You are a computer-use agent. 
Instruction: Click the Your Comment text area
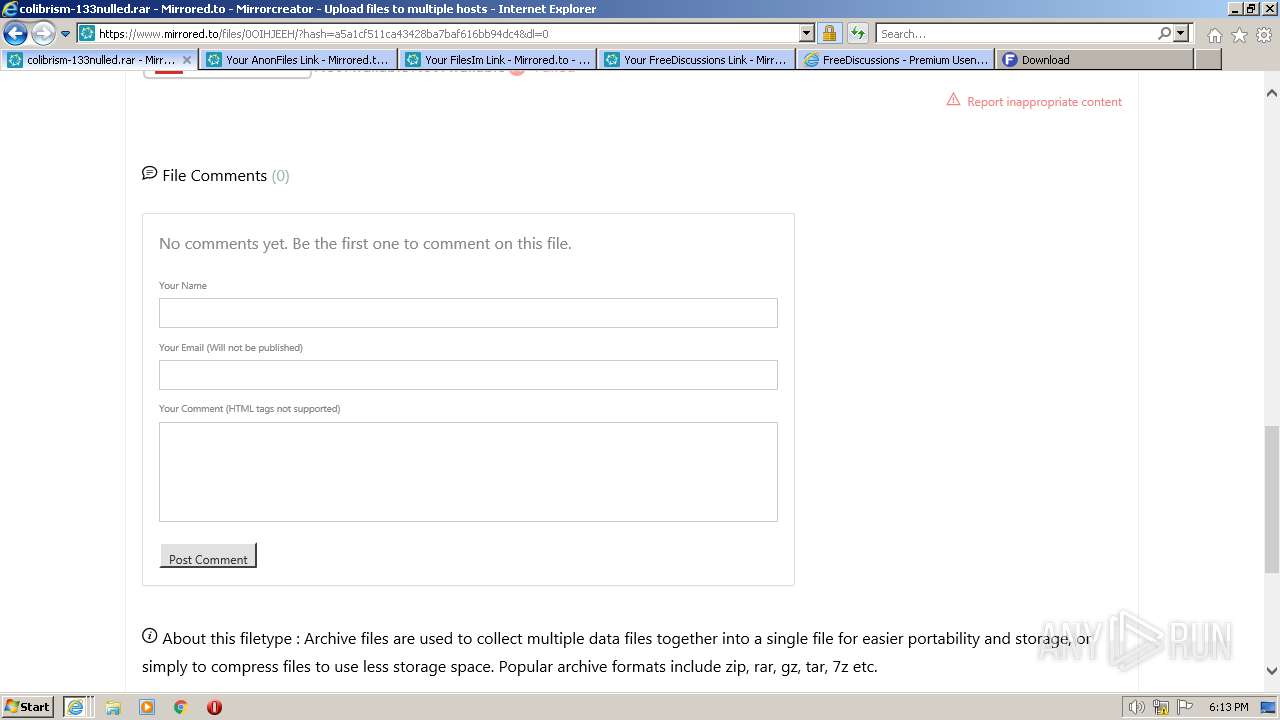(x=468, y=472)
